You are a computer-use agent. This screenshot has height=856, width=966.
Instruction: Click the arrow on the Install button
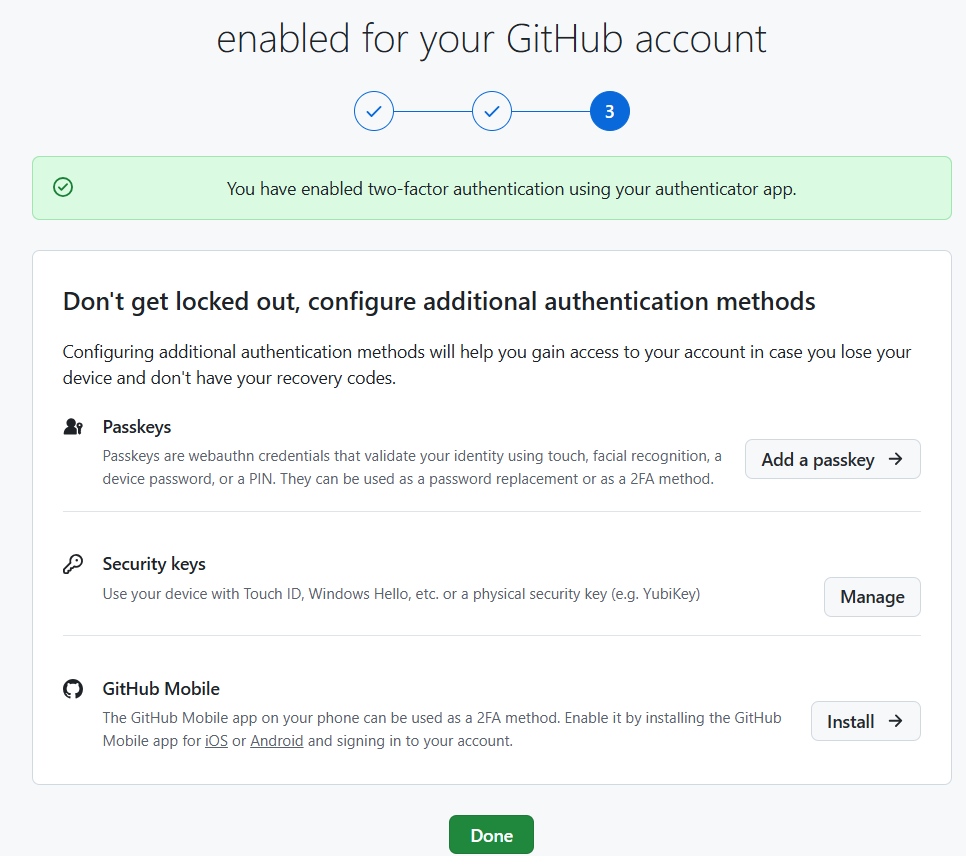(x=896, y=721)
